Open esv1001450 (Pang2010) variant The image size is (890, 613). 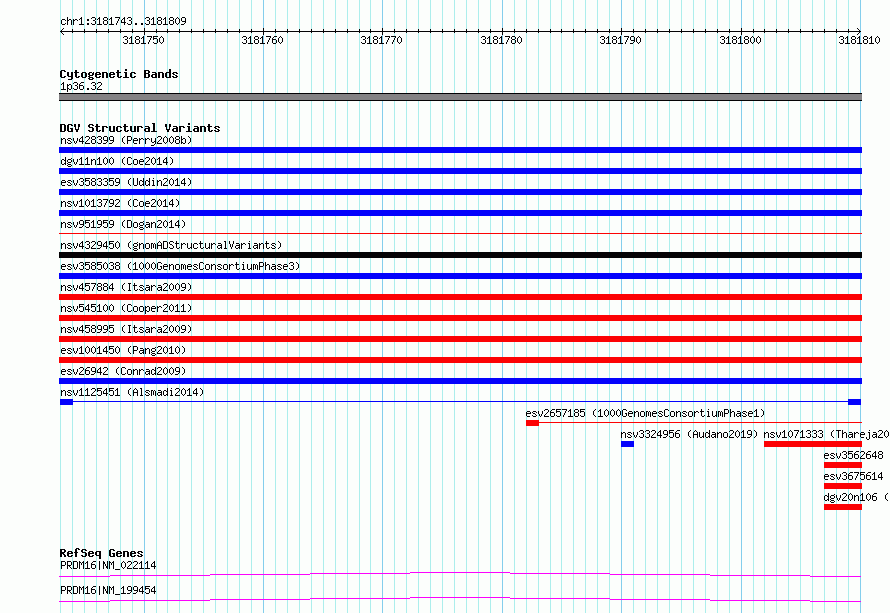point(123,350)
